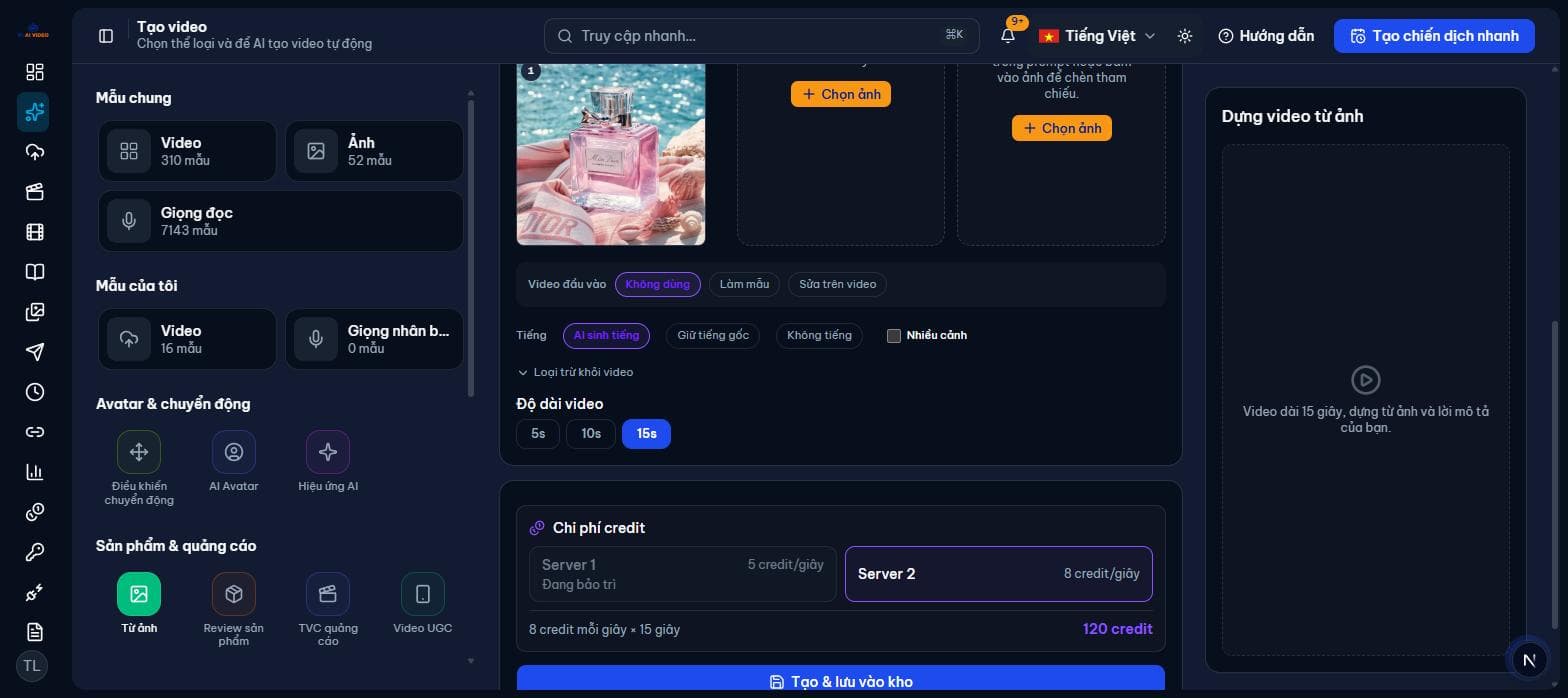Select the Từ ảnh tool
Image resolution: width=1568 pixels, height=698 pixels.
(139, 604)
